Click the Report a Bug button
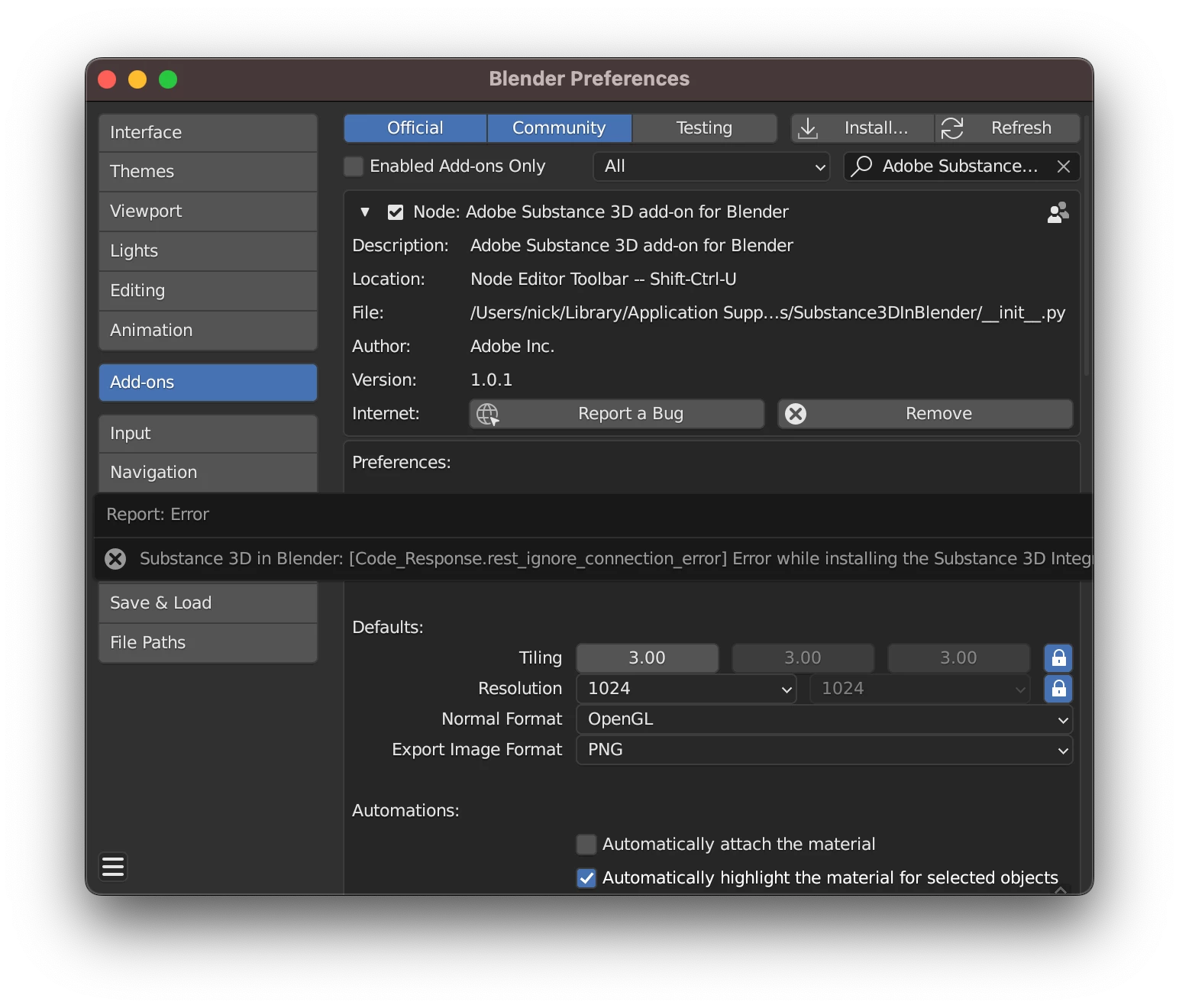1179x1008 pixels. [x=616, y=414]
